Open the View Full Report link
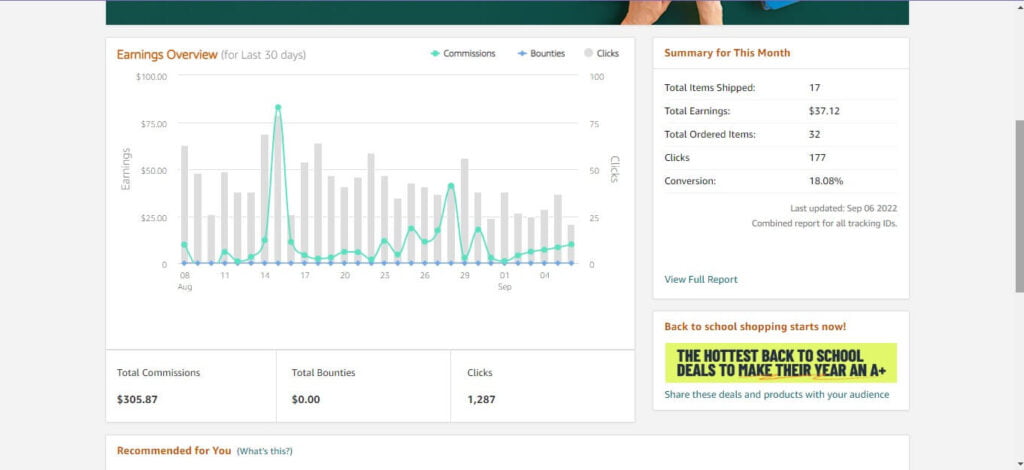The image size is (1024, 470). [x=701, y=279]
